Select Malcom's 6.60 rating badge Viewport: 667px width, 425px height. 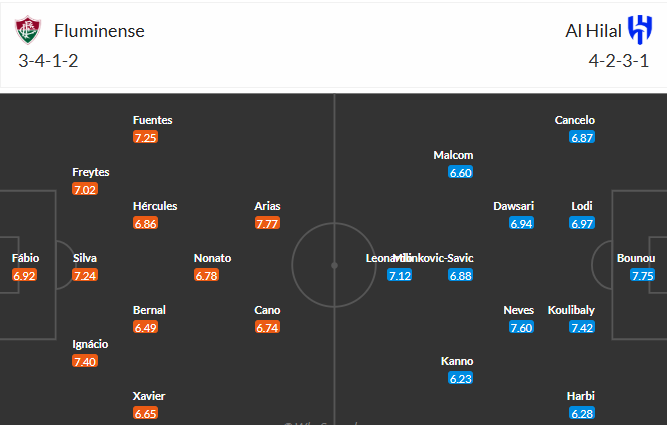[460, 173]
